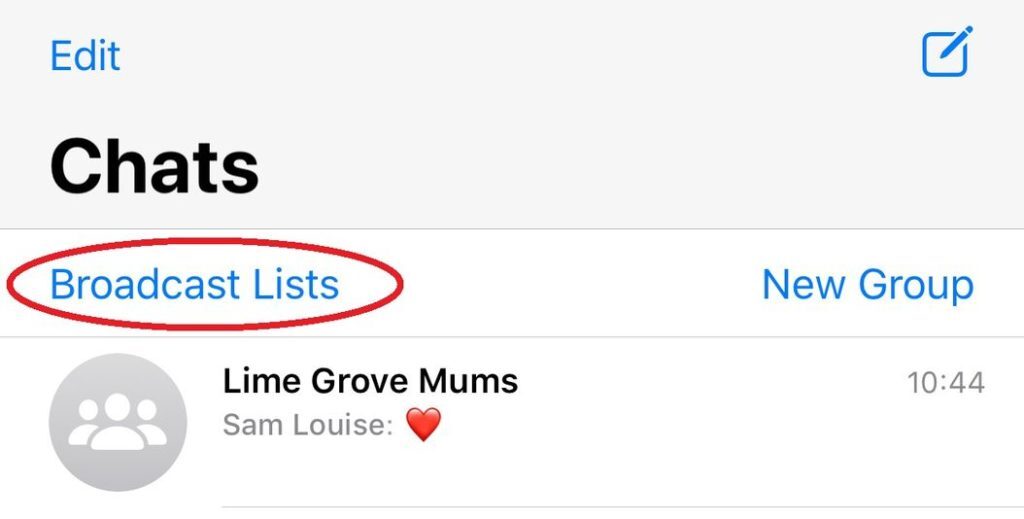Click the pencil in the compose icon

[x=955, y=43]
